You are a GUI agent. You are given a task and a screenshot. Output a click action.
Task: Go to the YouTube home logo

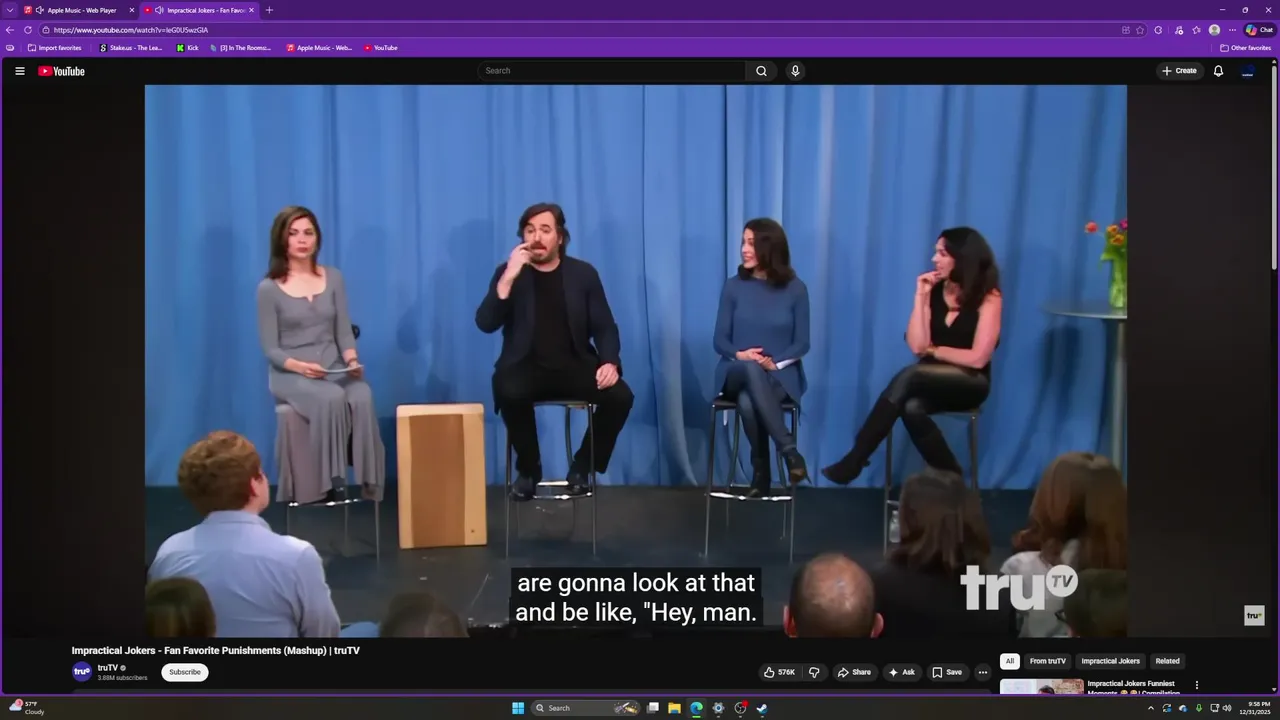click(x=61, y=71)
